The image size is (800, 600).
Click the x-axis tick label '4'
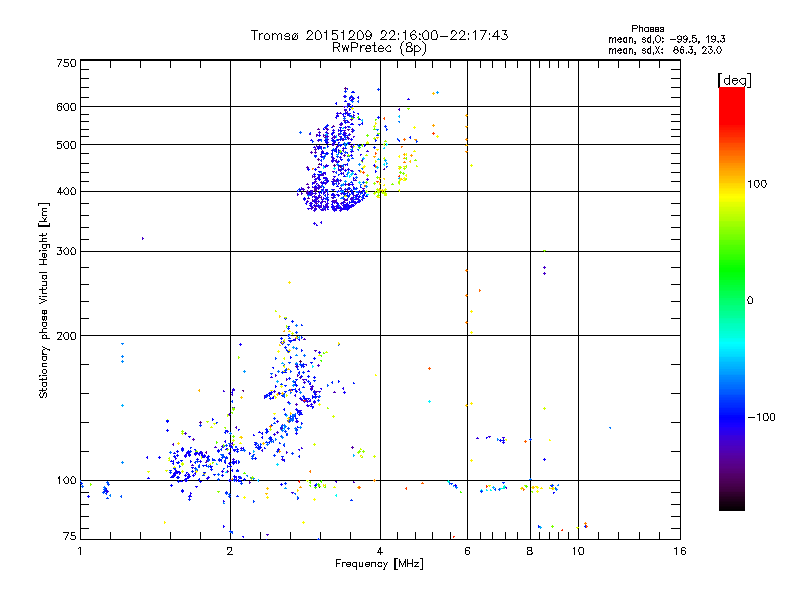click(380, 551)
